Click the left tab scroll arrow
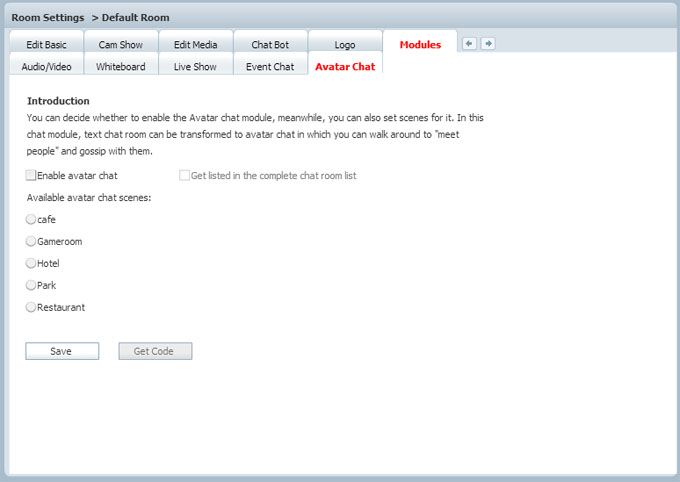Screen dimensions: 680x482 469,44
